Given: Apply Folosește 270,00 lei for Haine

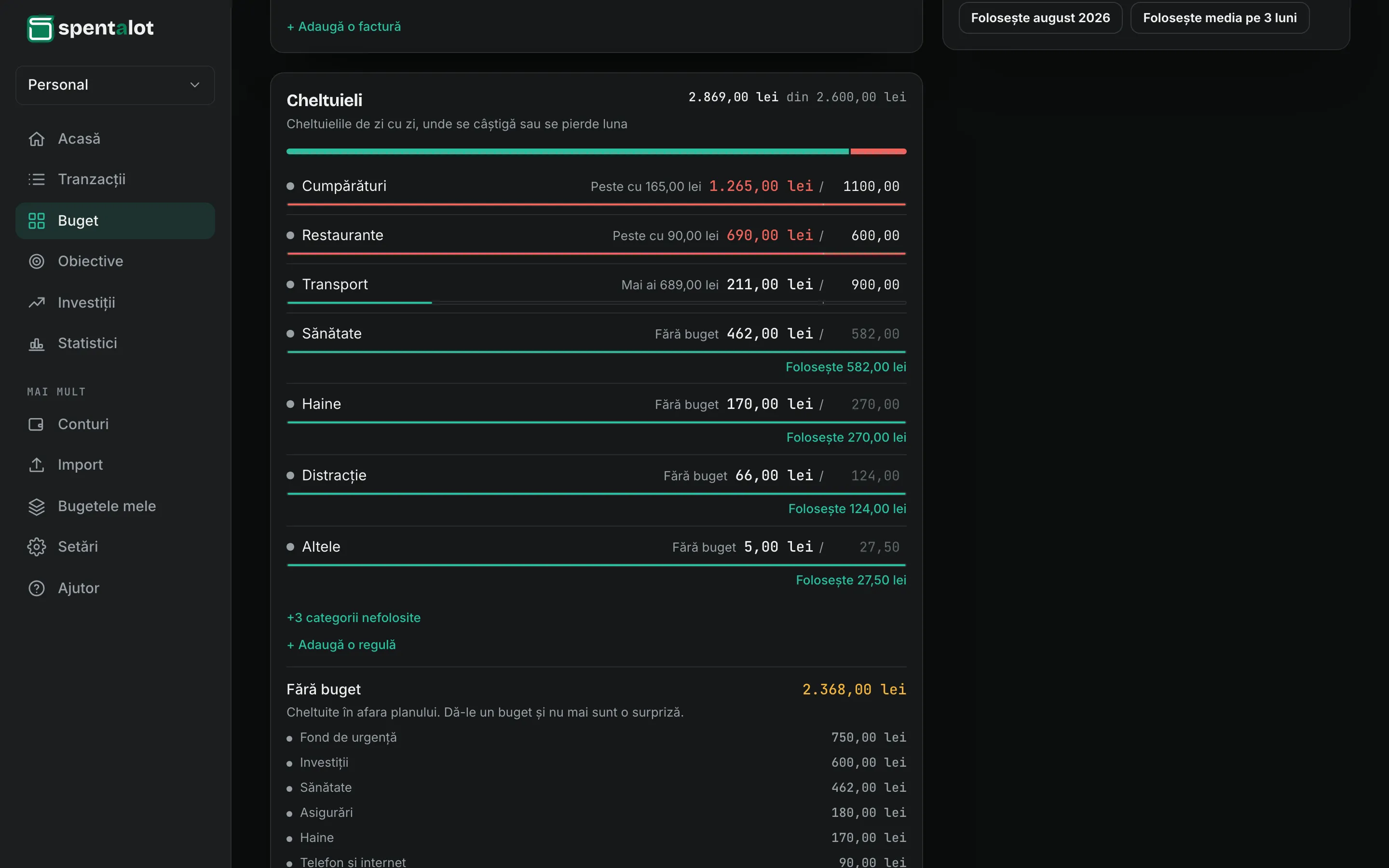Looking at the screenshot, I should [x=846, y=437].
